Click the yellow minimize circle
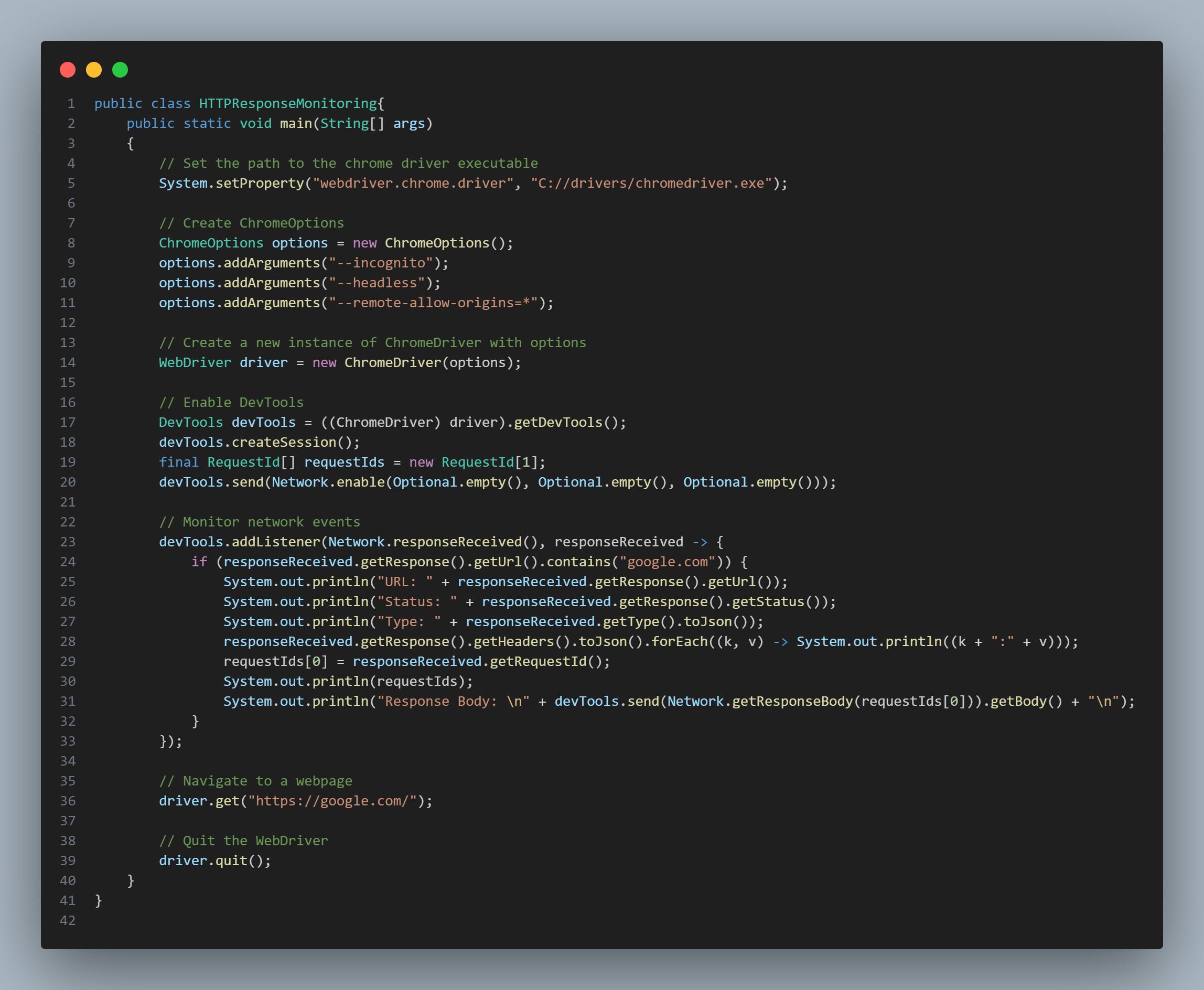The image size is (1204, 990). coord(95,70)
